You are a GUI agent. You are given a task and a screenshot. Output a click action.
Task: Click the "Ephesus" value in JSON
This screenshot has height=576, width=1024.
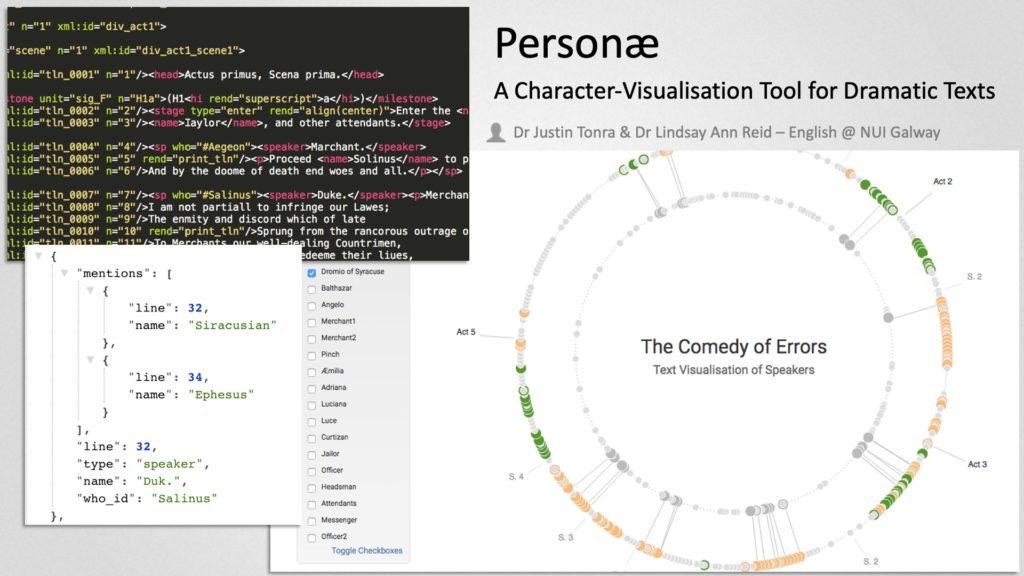[x=221, y=394]
